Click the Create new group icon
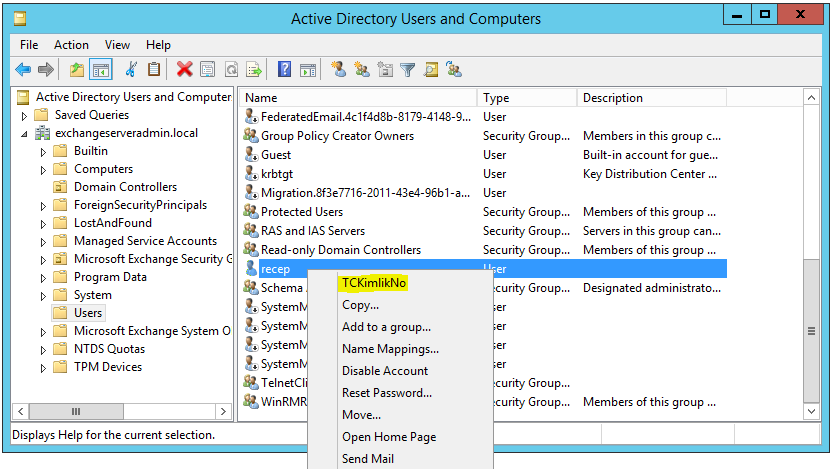 coord(362,69)
